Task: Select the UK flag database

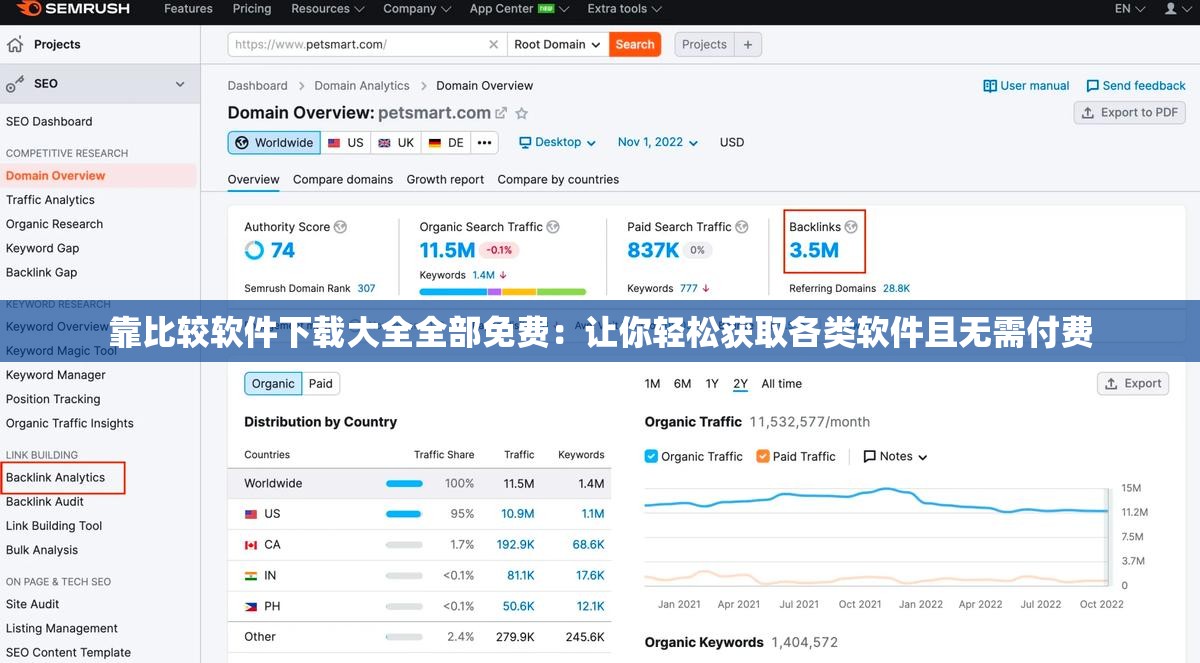Action: pyautogui.click(x=396, y=143)
